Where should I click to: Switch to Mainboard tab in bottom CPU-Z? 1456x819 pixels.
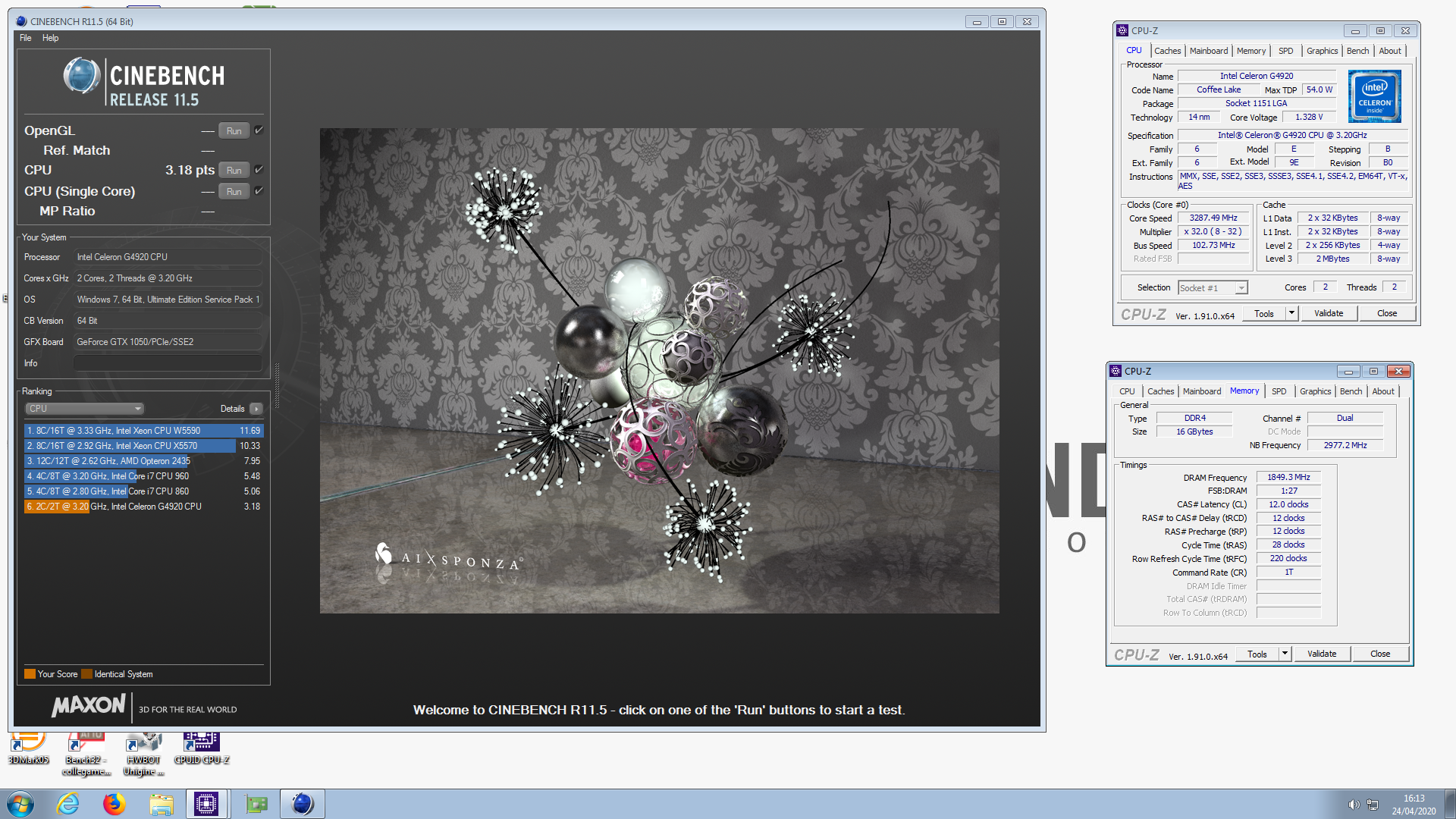click(x=1201, y=391)
